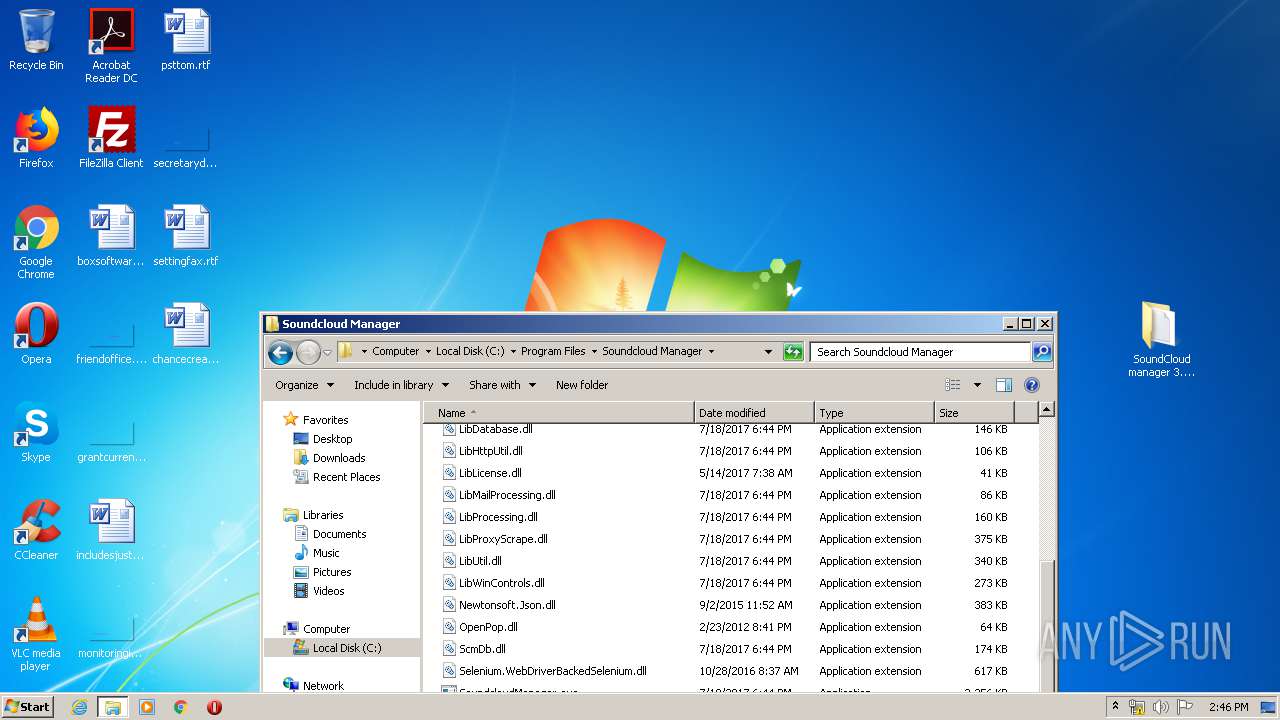Open the Include in library dropdown
This screenshot has width=1280, height=720.
401,385
